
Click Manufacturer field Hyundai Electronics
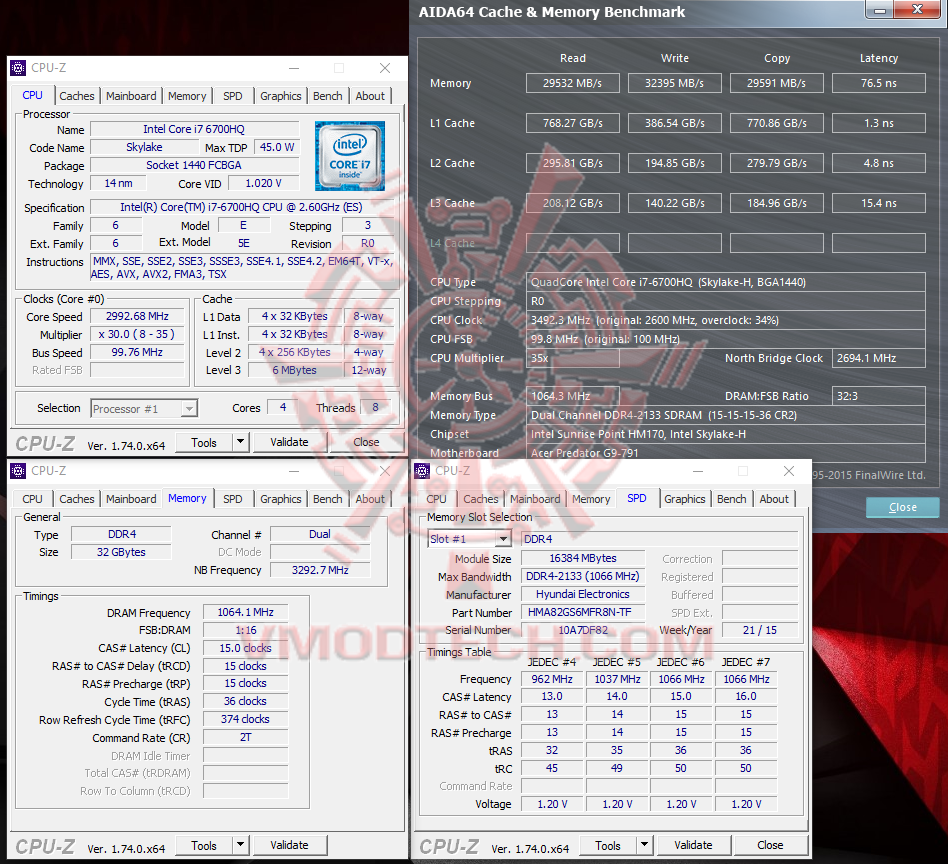pyautogui.click(x=583, y=594)
